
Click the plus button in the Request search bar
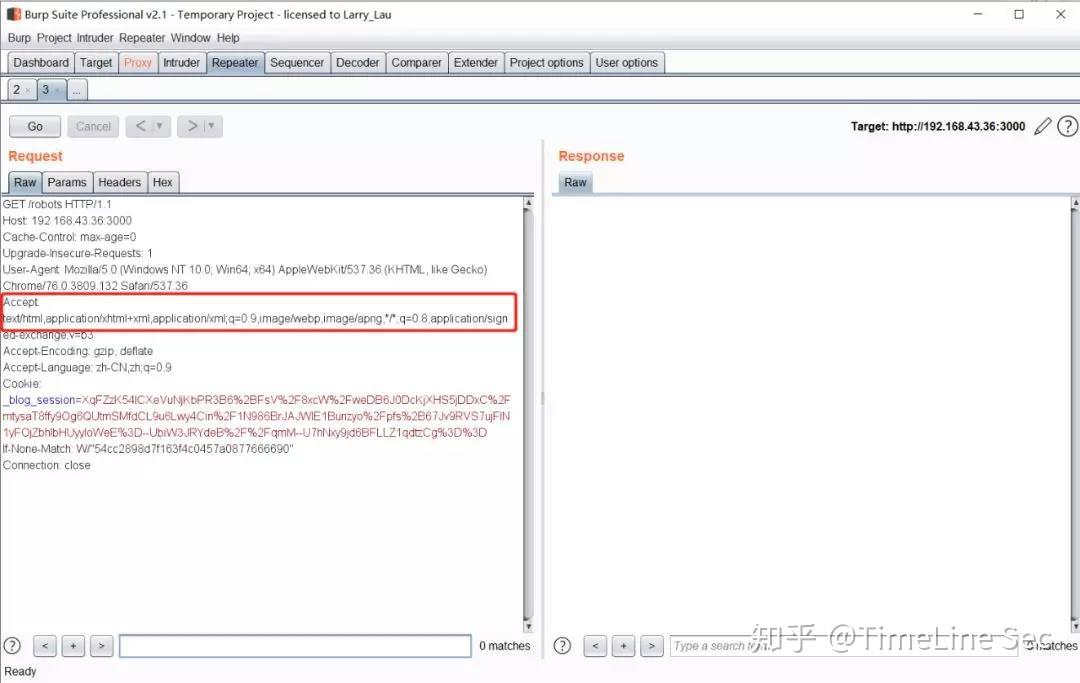[72, 645]
